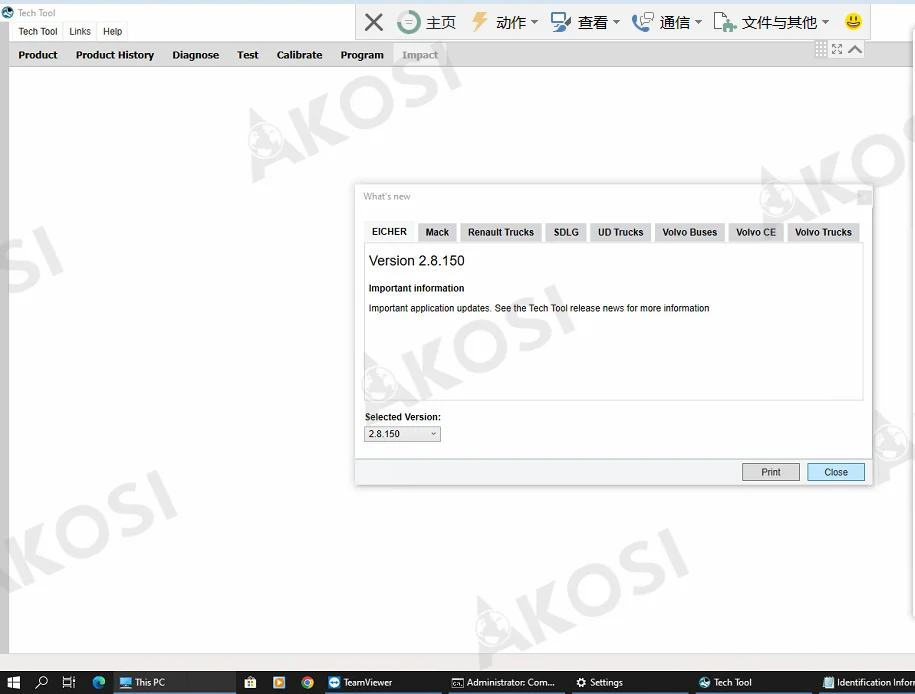The width and height of the screenshot is (915, 694).
Task: Select the UD Trucks tab
Action: pos(620,232)
